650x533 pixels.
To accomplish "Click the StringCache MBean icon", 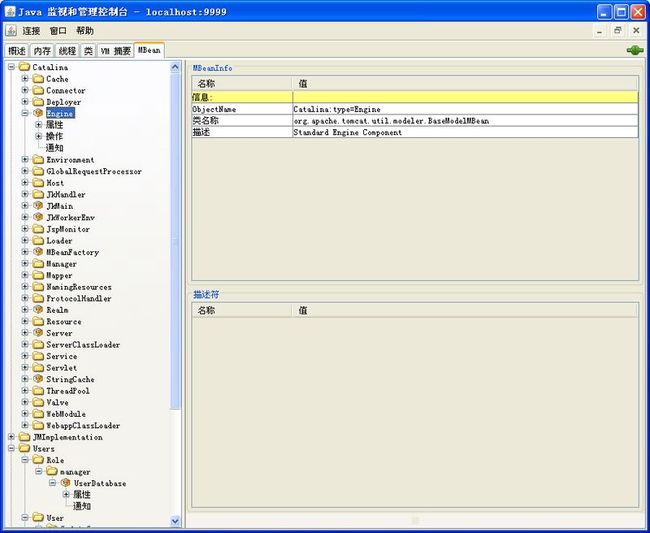I will (38, 379).
